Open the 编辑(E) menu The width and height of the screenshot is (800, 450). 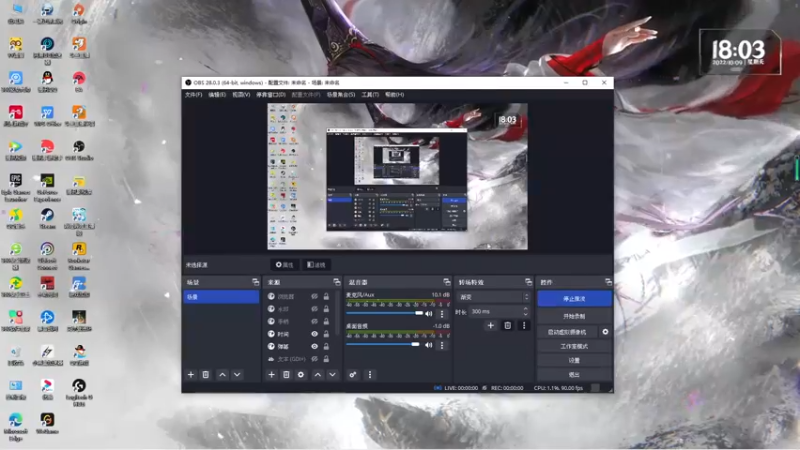[x=217, y=95]
